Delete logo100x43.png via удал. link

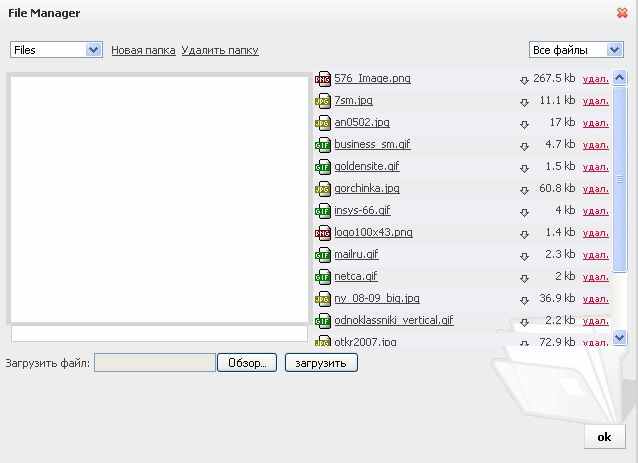click(x=596, y=233)
